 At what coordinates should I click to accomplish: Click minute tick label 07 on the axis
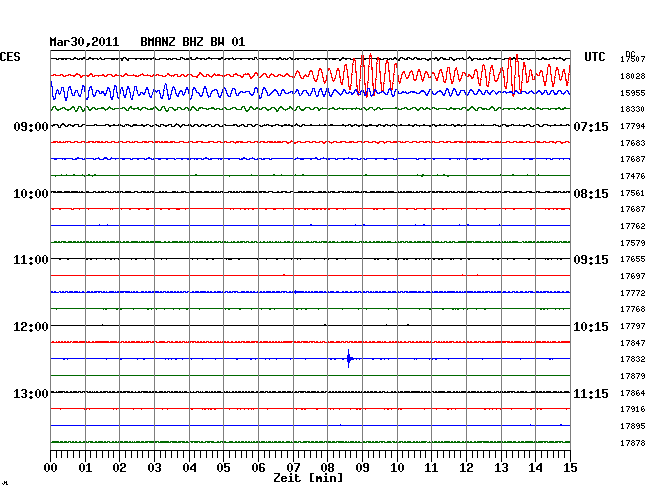tap(293, 468)
